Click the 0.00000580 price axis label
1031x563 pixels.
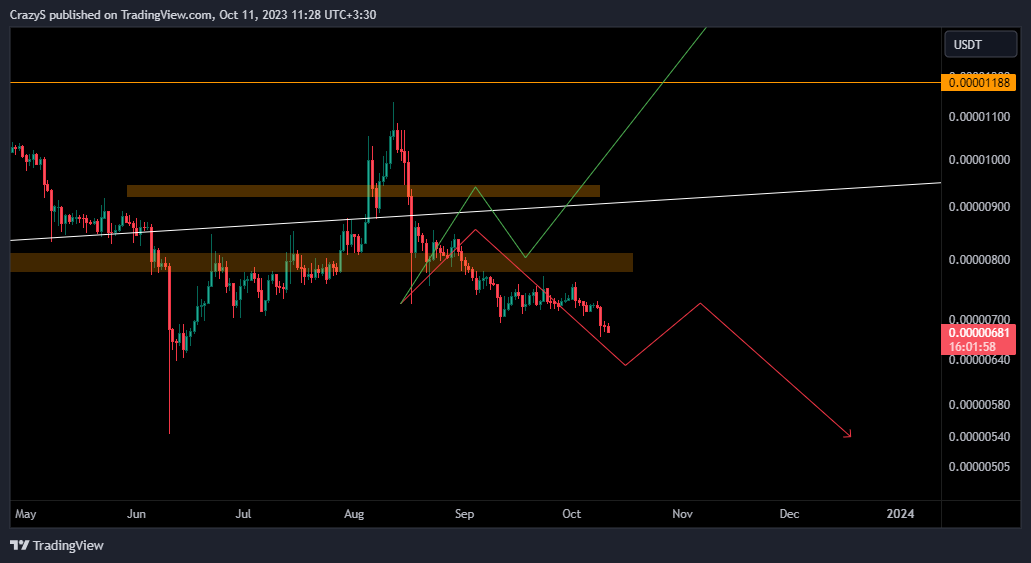[978, 404]
